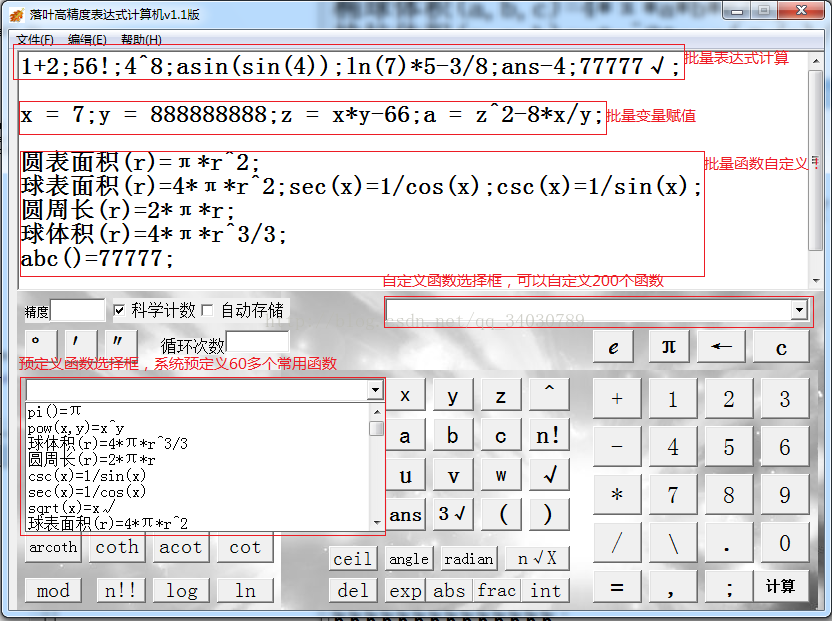Open the 帮助(H) menu
This screenshot has width=832, height=621.
141,40
